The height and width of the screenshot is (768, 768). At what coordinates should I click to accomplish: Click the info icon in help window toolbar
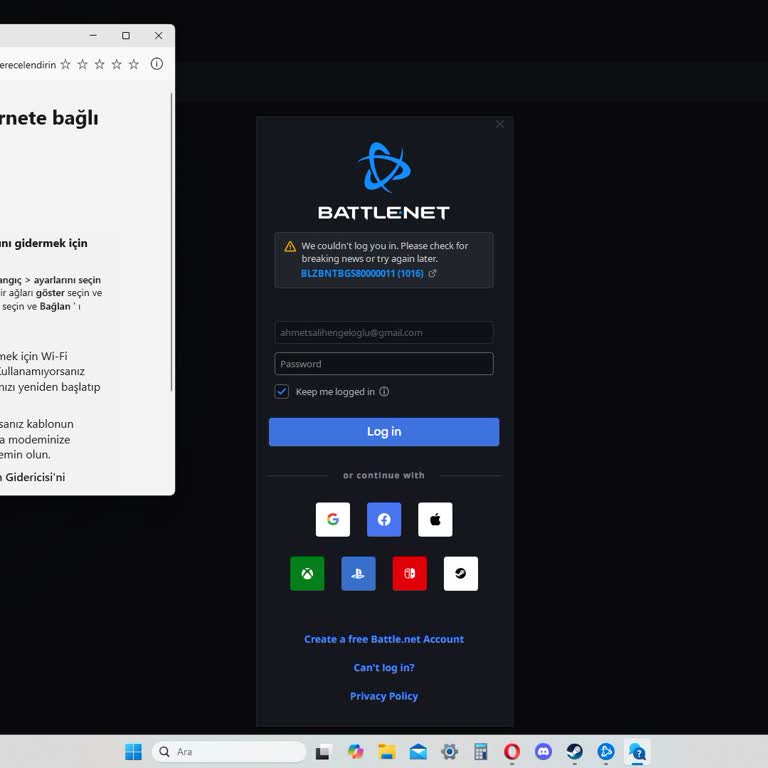click(157, 64)
